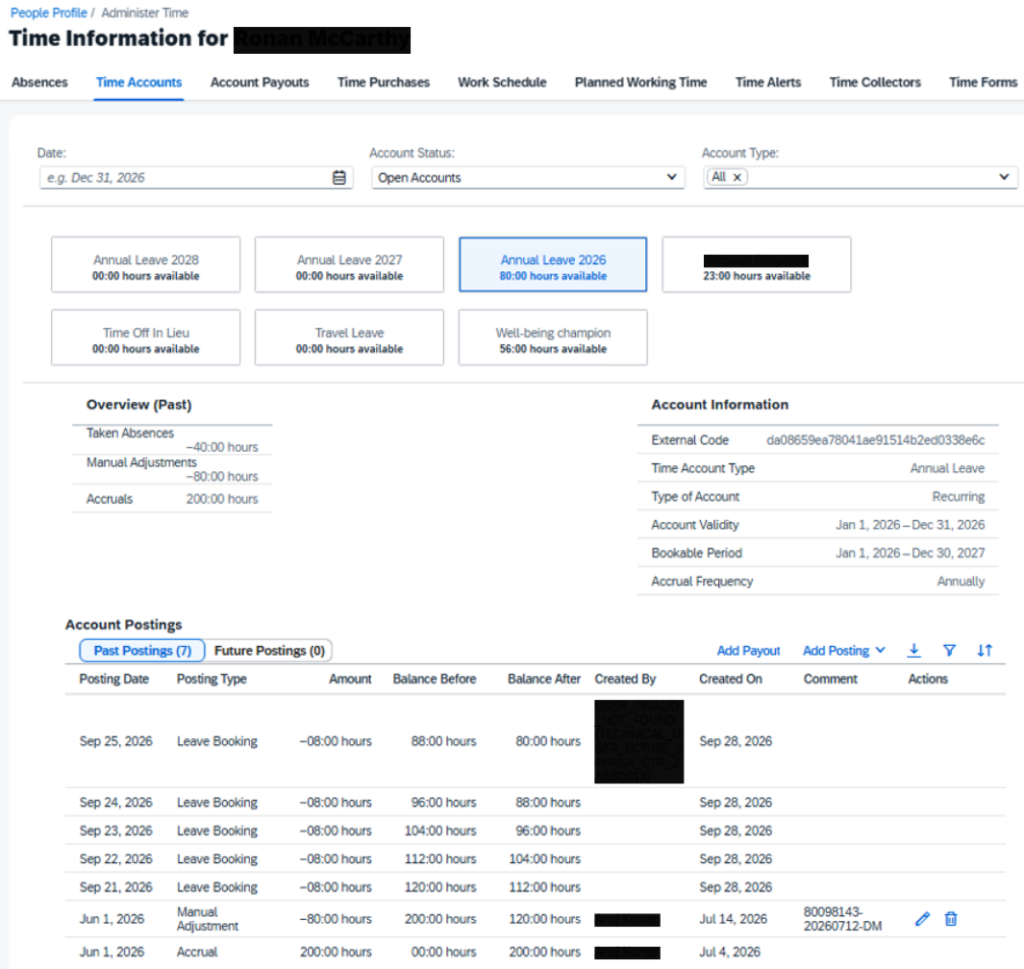This screenshot has width=1024, height=969.
Task: Open the Add Posting dropdown menu
Action: (844, 650)
